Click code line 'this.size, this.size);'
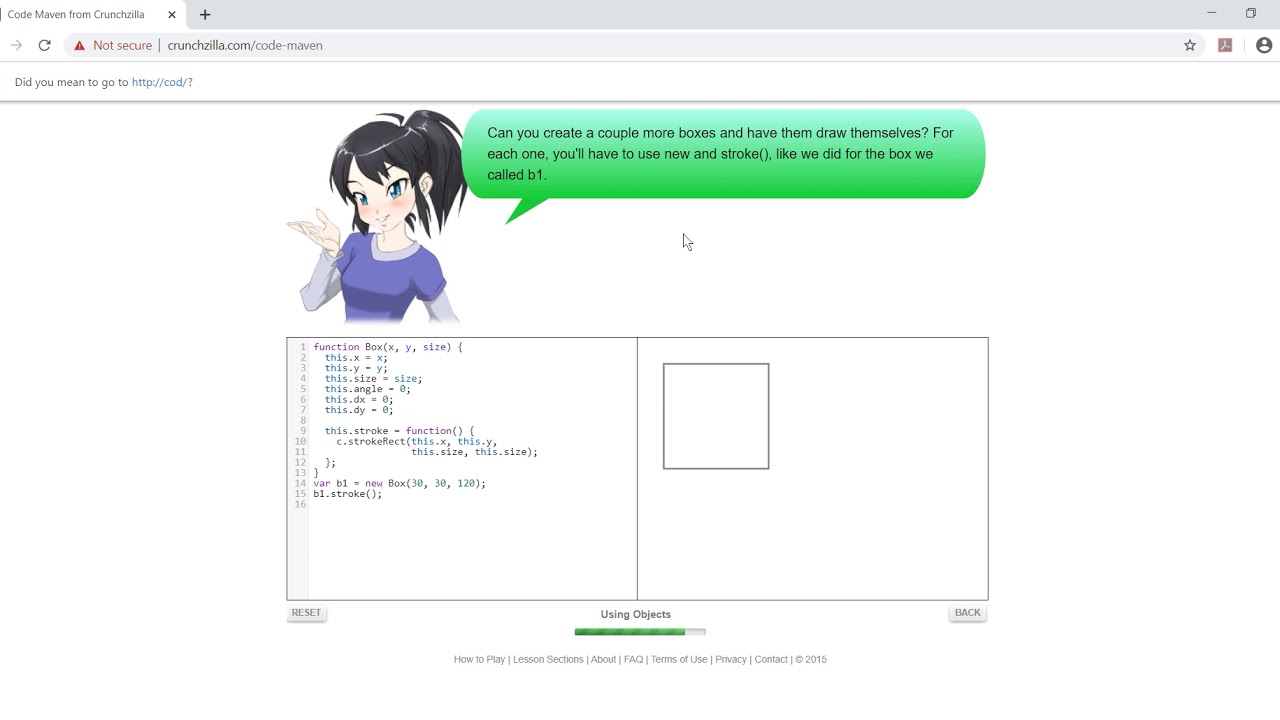 pos(474,452)
